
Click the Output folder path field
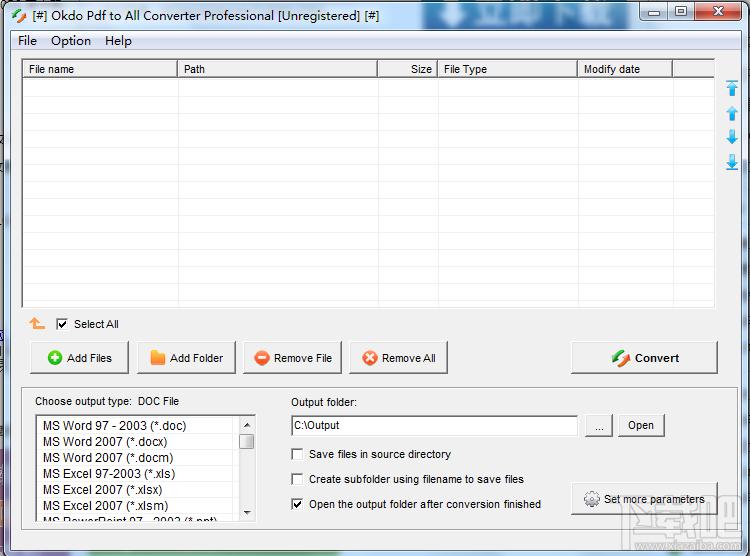[x=434, y=425]
